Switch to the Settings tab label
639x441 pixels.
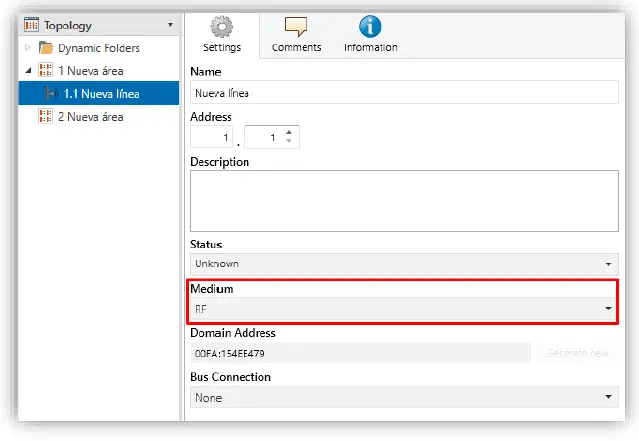tap(222, 47)
